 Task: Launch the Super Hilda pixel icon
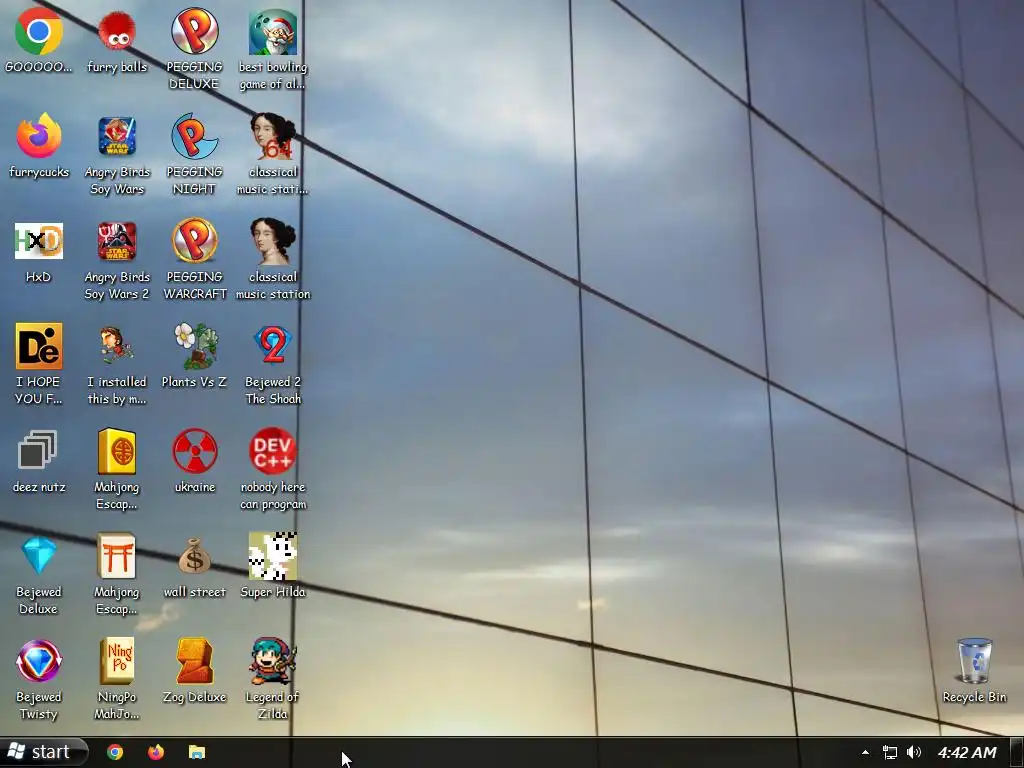click(x=273, y=556)
